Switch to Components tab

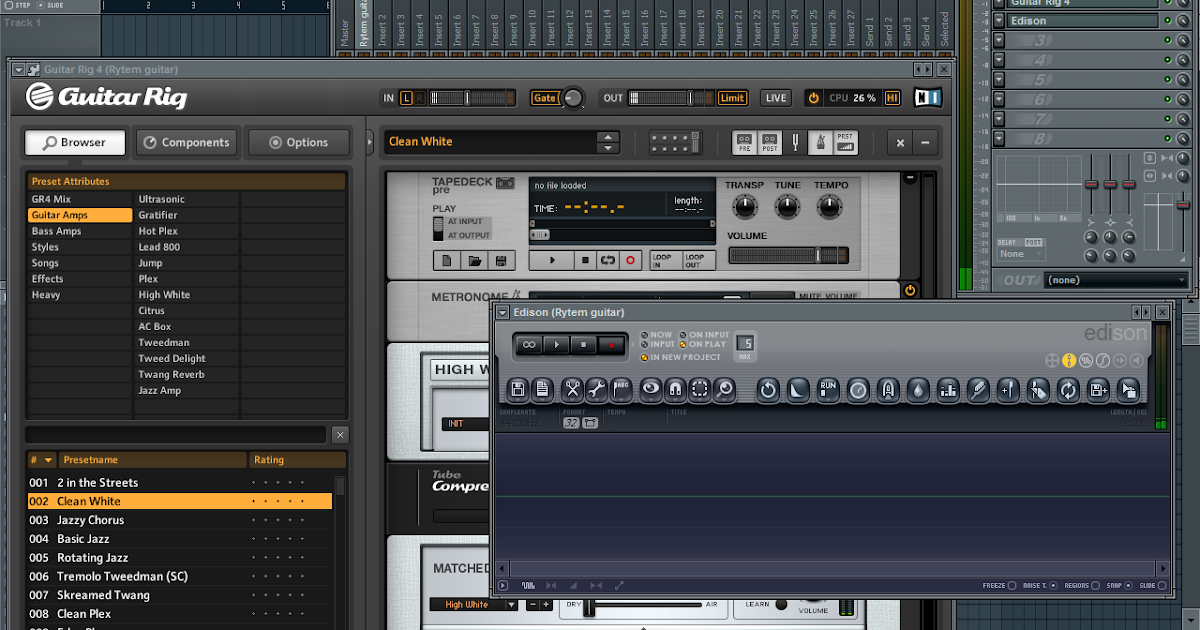click(x=187, y=142)
